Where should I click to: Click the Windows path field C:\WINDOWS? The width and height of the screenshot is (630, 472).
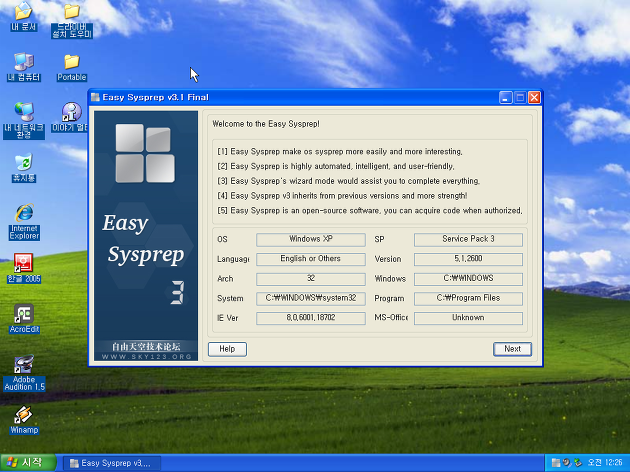pyautogui.click(x=468, y=279)
